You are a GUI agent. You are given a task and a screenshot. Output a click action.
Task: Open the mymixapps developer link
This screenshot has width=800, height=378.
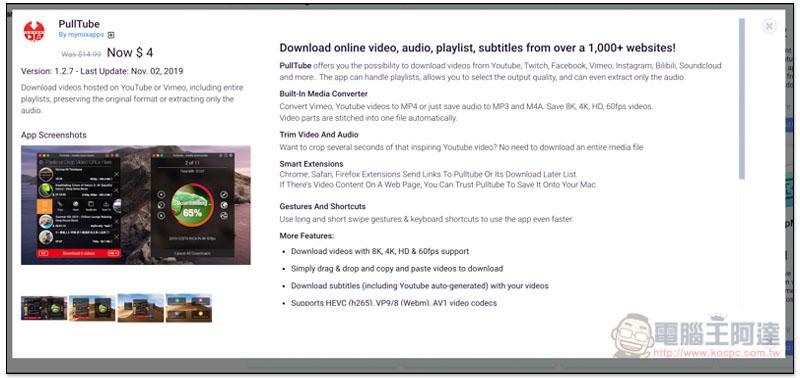pyautogui.click(x=81, y=35)
